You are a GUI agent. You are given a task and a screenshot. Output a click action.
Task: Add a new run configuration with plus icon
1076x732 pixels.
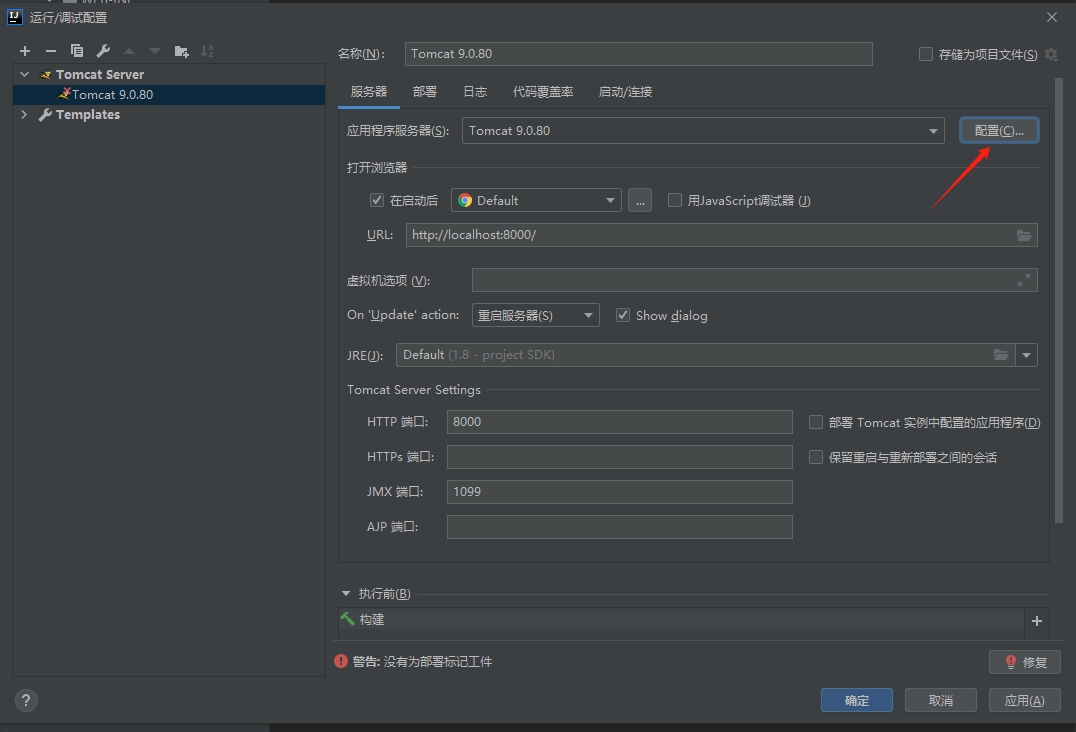(25, 51)
